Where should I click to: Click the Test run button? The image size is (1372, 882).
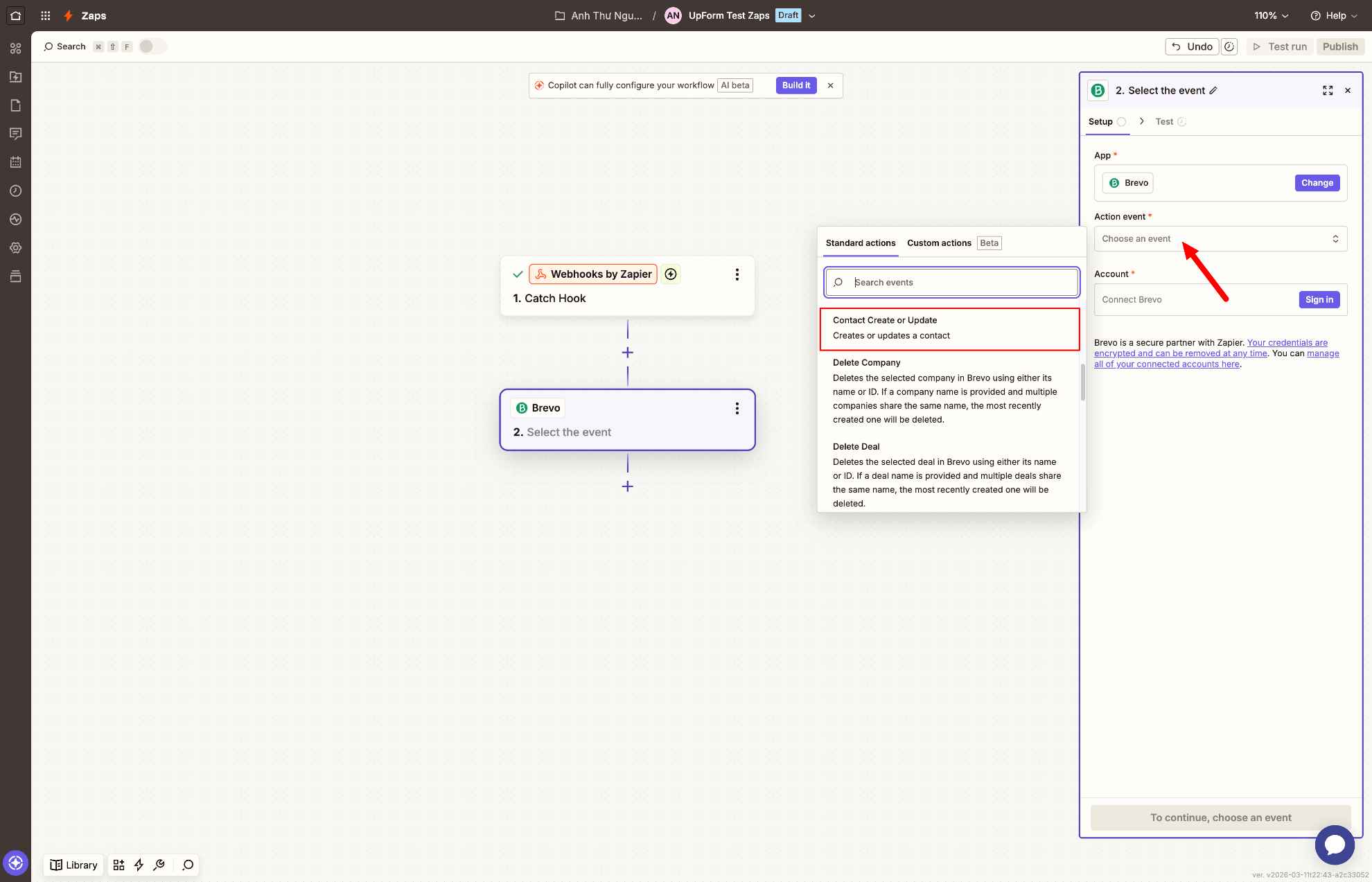1280,46
